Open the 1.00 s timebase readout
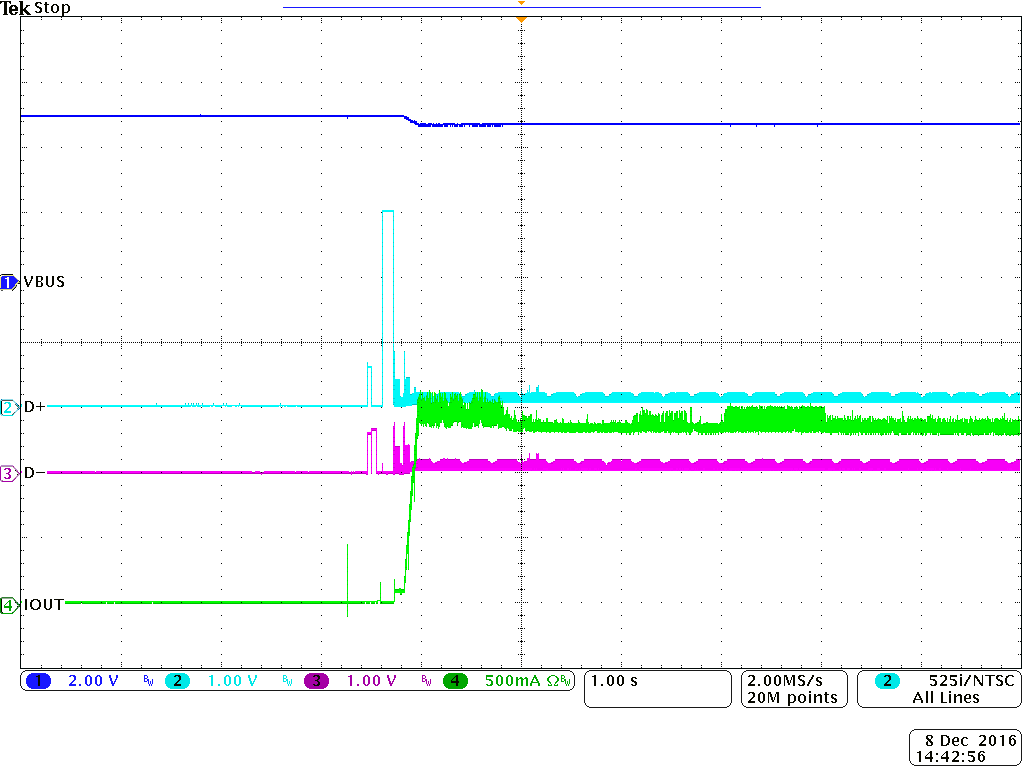The height and width of the screenshot is (768, 1024). pos(612,681)
